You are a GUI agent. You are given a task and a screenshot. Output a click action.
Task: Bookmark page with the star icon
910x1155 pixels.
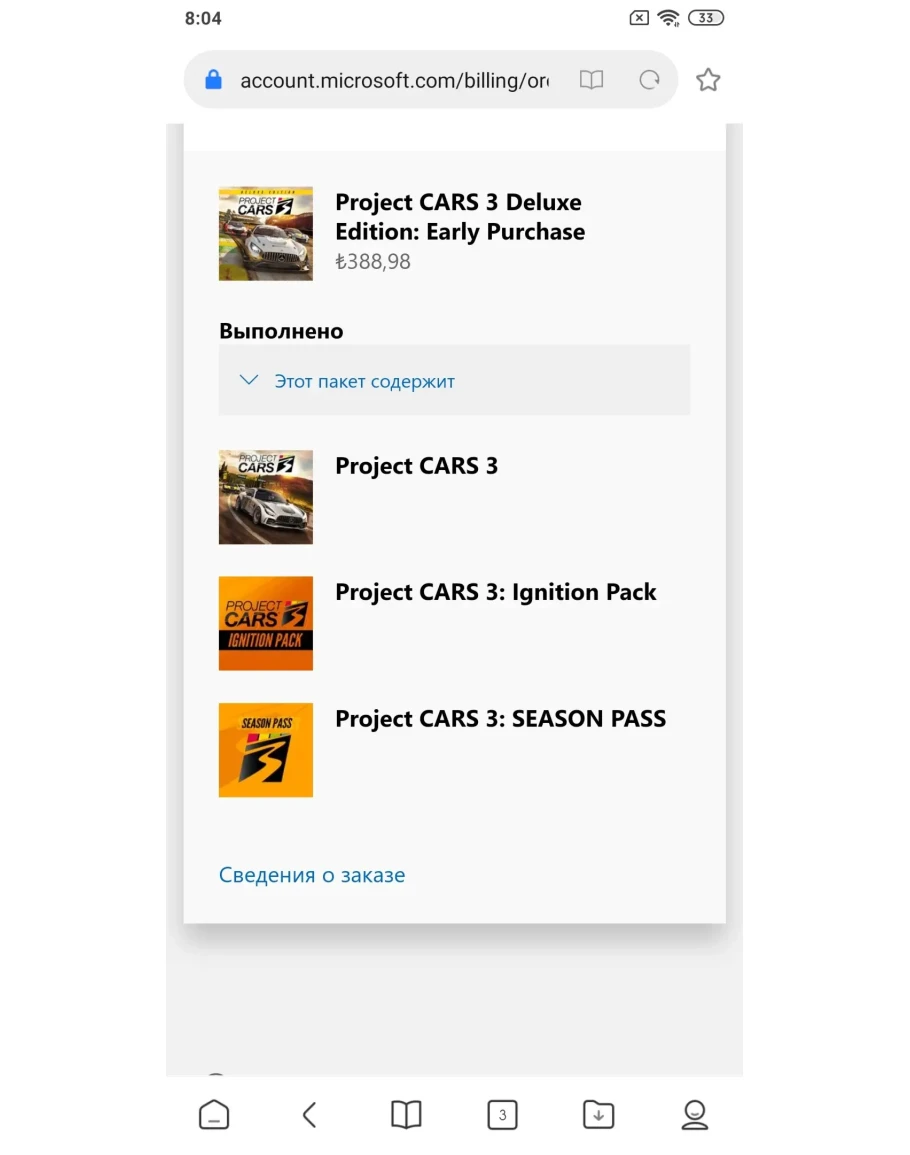click(708, 80)
